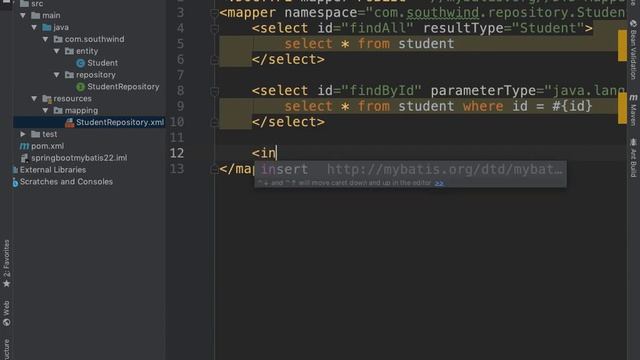The width and height of the screenshot is (640, 360).
Task: Click the Favorites star icon
Action: tap(6, 283)
